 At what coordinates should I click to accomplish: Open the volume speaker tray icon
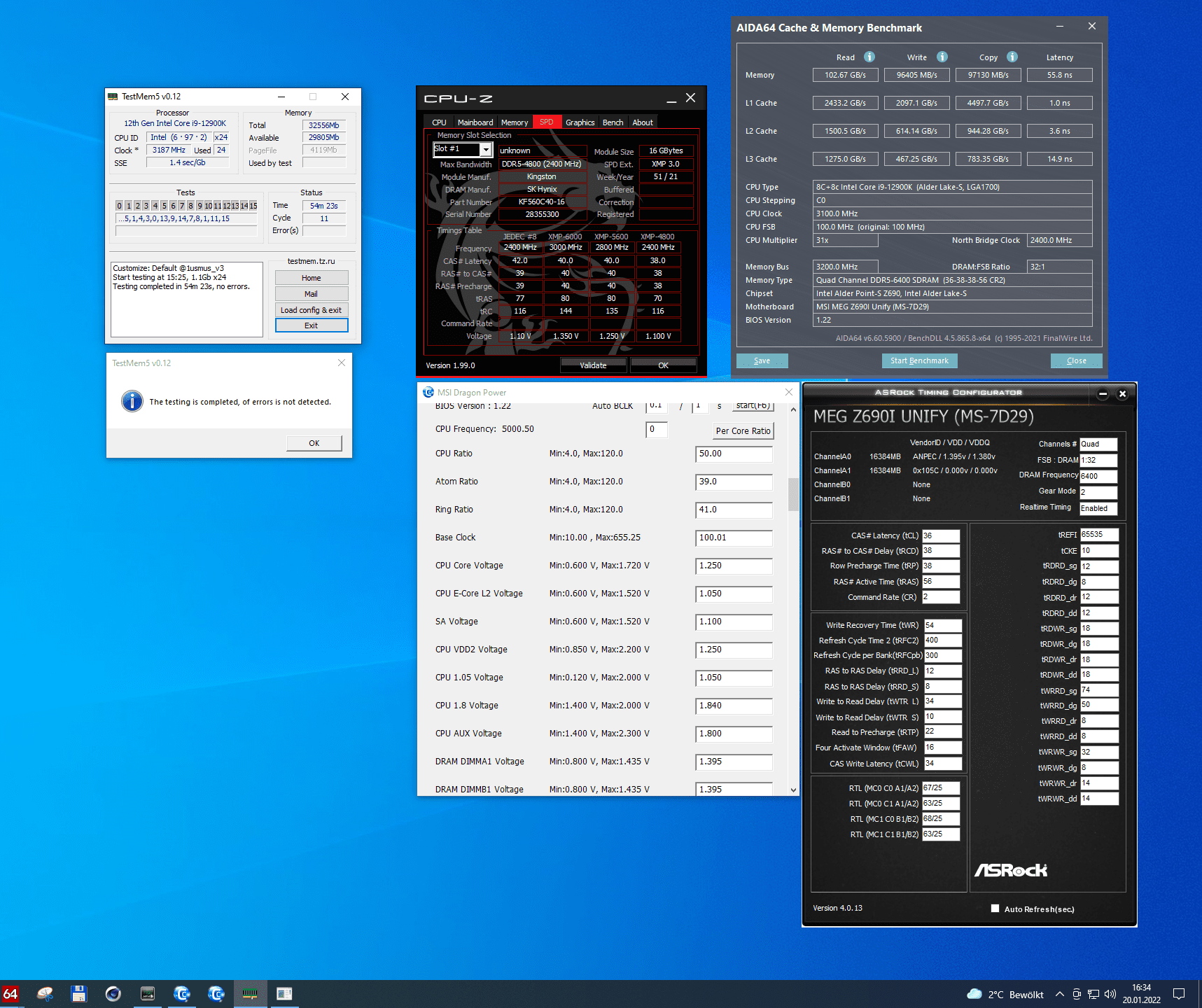[x=1110, y=994]
